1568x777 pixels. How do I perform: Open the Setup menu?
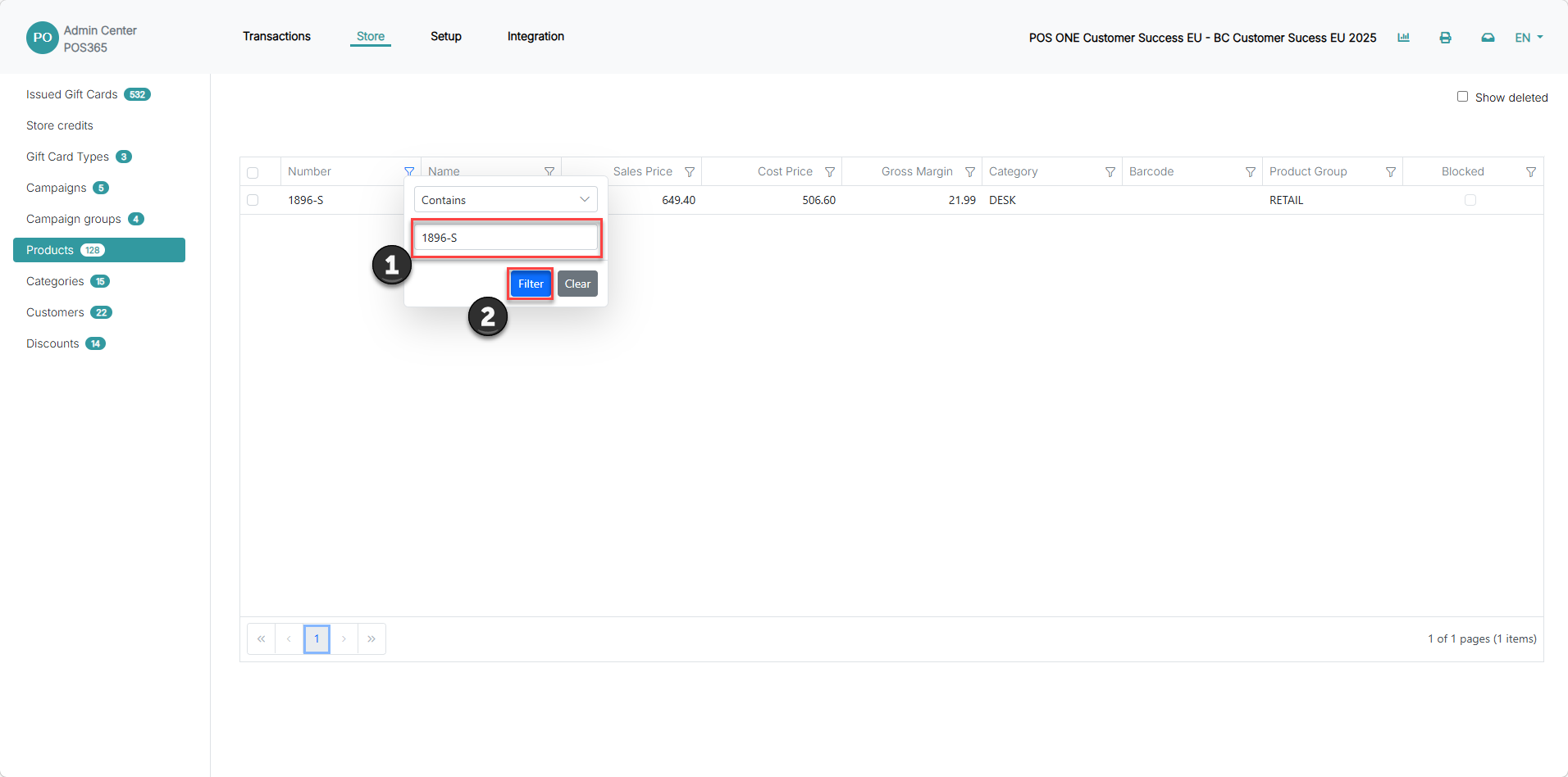click(x=446, y=36)
